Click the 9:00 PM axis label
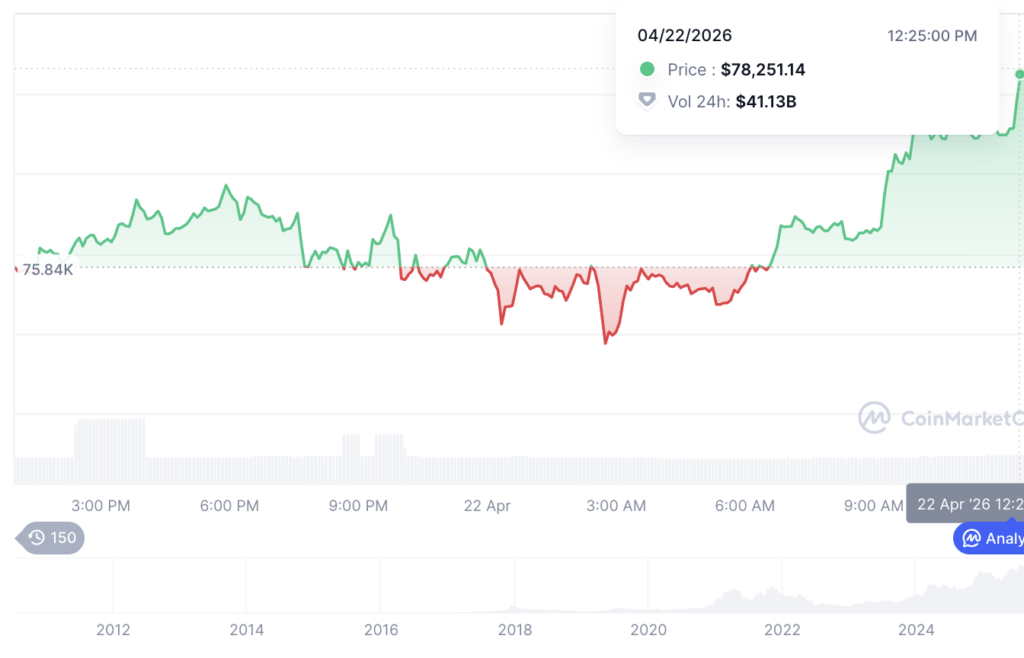Image resolution: width=1024 pixels, height=658 pixels. click(x=358, y=506)
